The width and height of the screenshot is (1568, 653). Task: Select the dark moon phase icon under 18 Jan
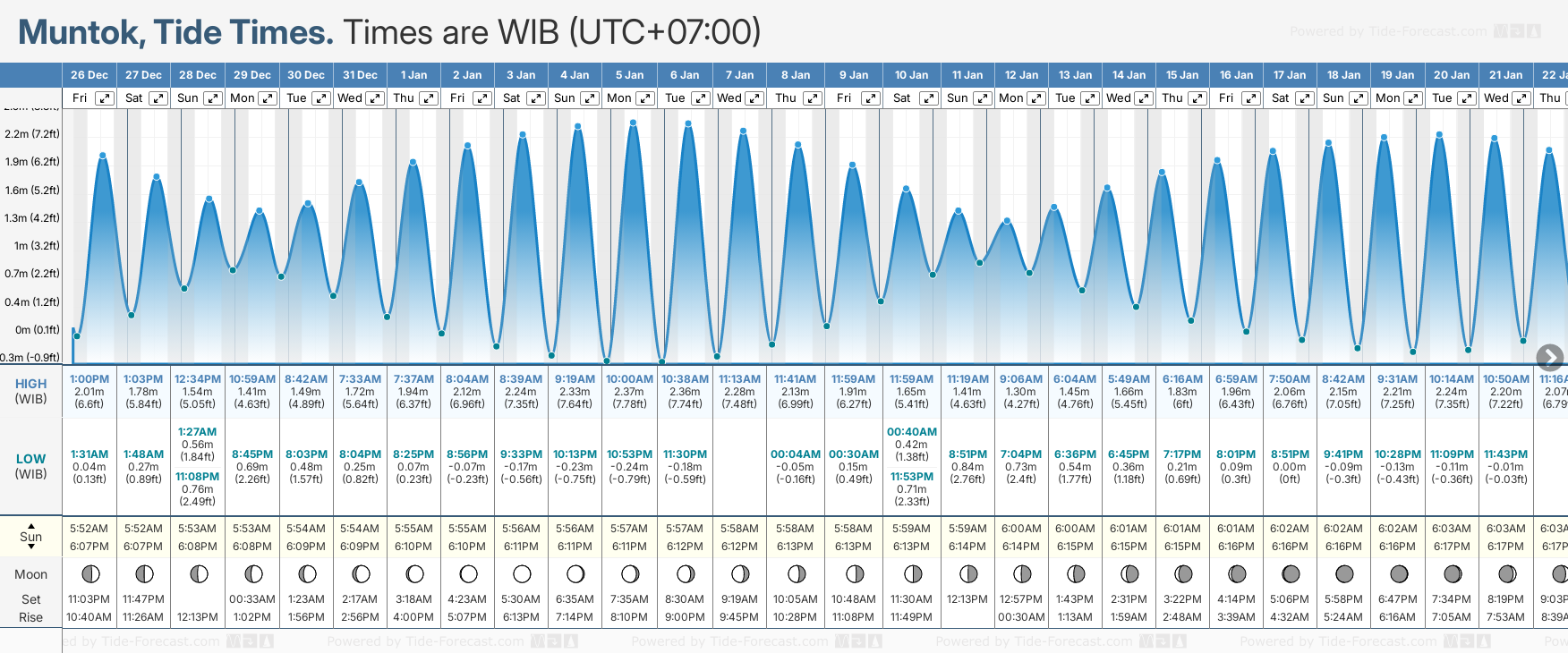tap(1344, 573)
